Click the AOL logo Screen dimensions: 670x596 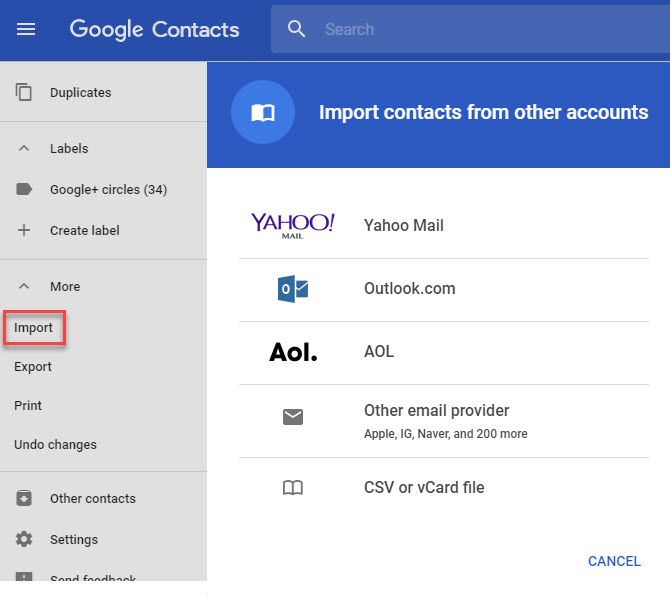292,352
